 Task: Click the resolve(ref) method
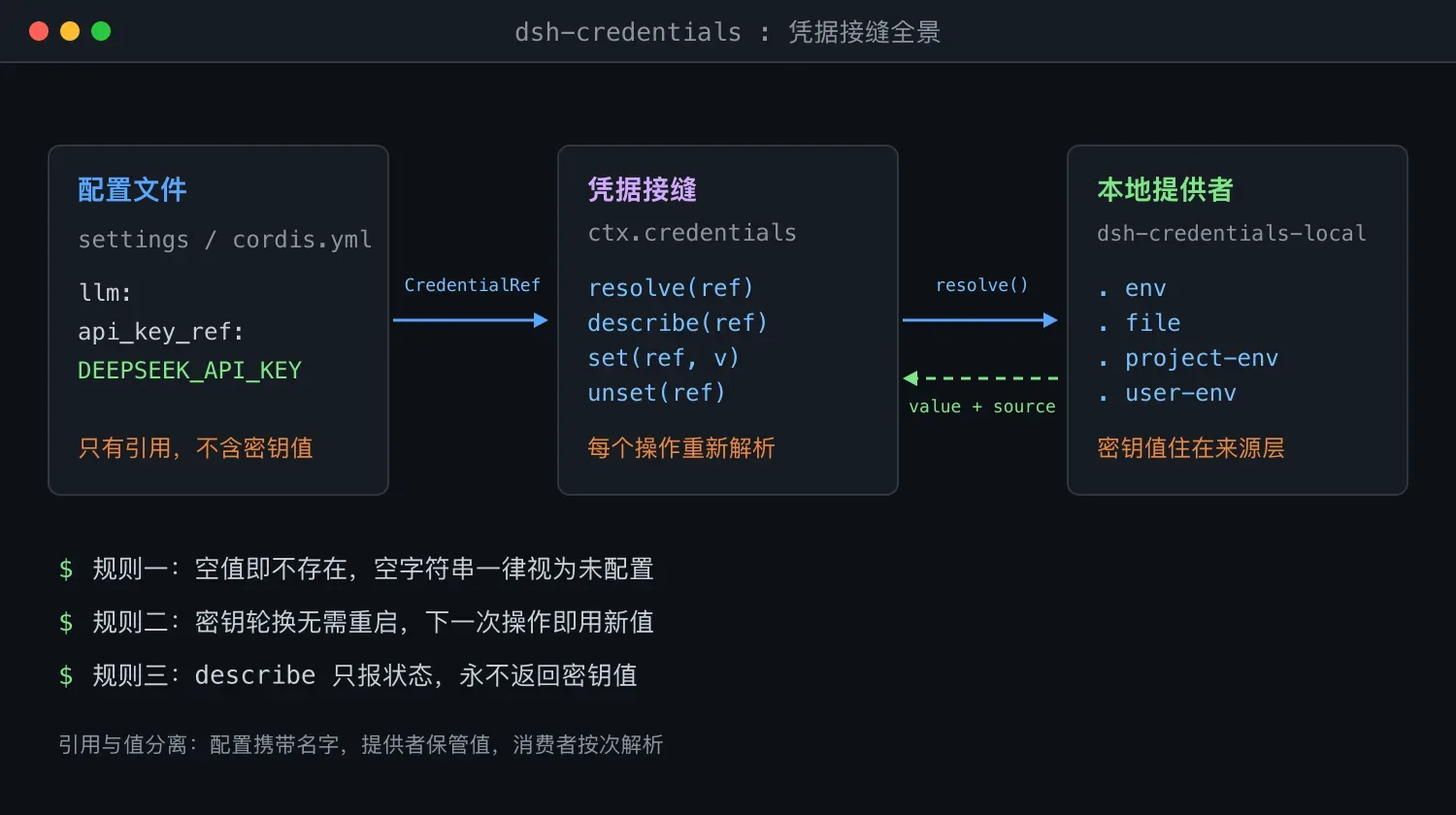(x=671, y=288)
